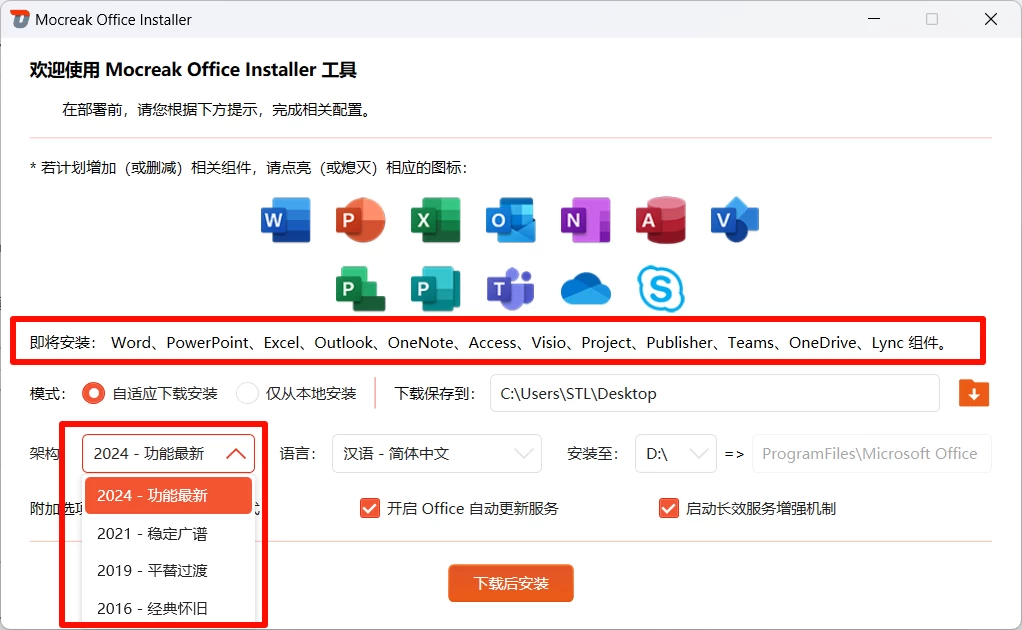
Task: Click the 欢迎使用 Mocreak Office Installer 工具 heading
Action: 193,70
